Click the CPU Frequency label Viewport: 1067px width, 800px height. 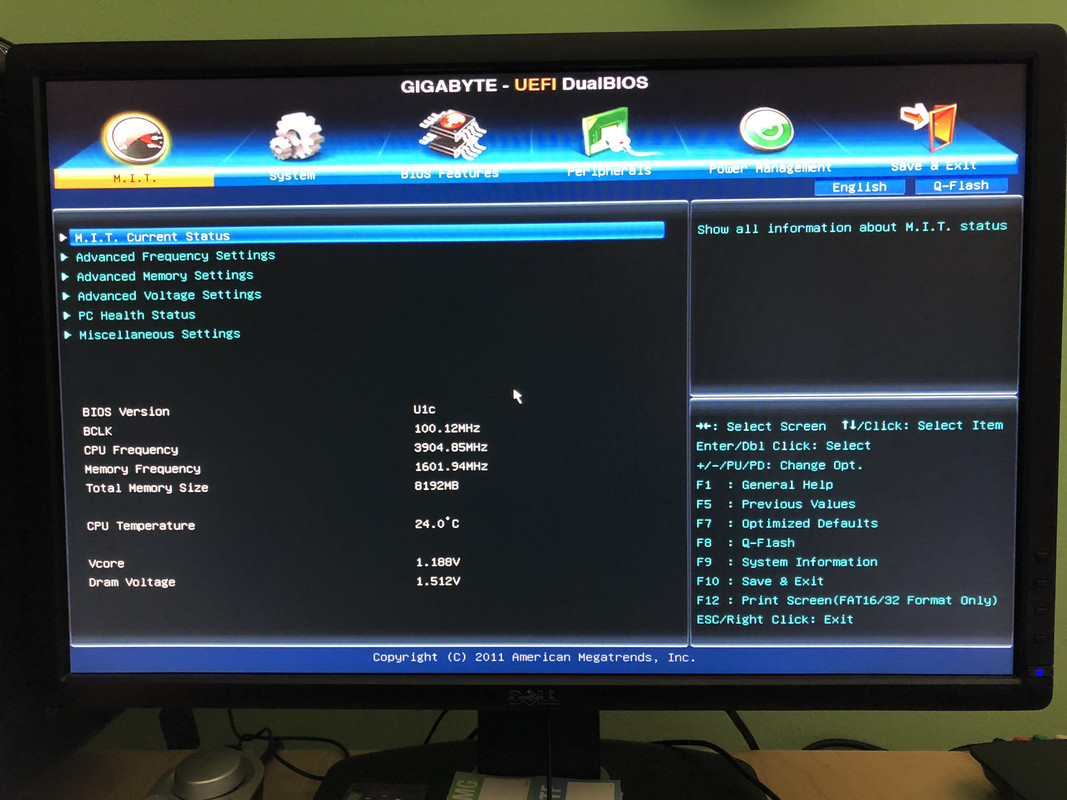tap(131, 450)
